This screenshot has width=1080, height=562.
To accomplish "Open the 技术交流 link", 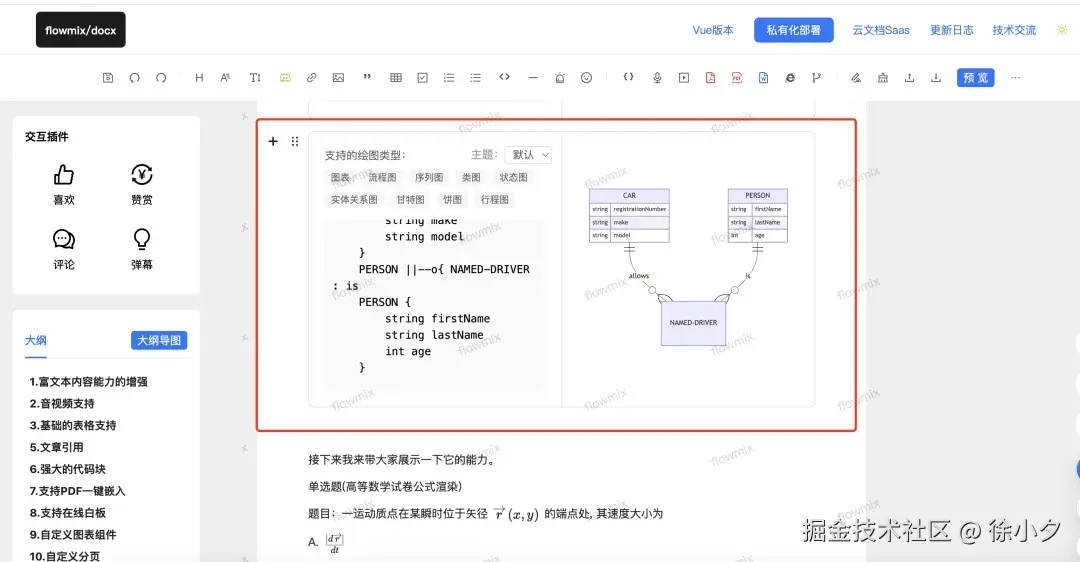I will [x=1014, y=30].
